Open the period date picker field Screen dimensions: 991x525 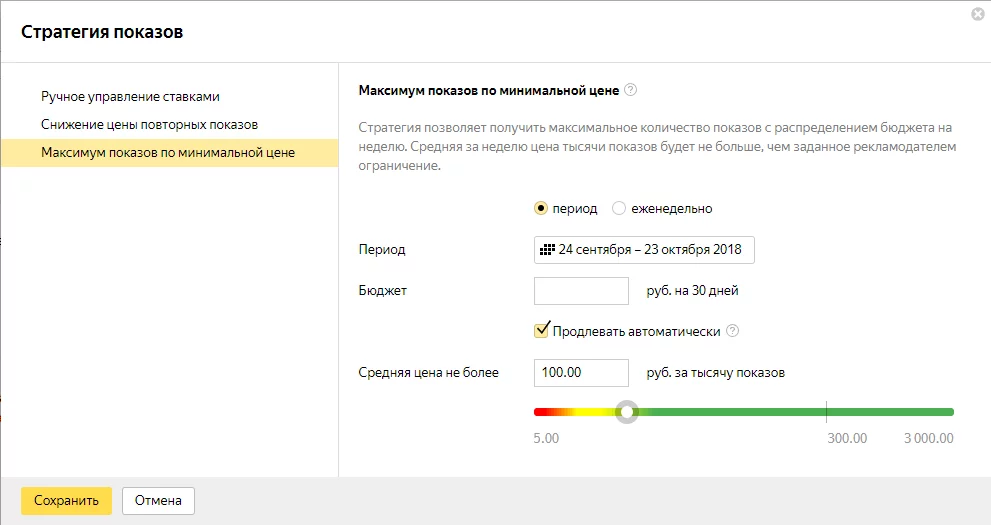pos(644,250)
